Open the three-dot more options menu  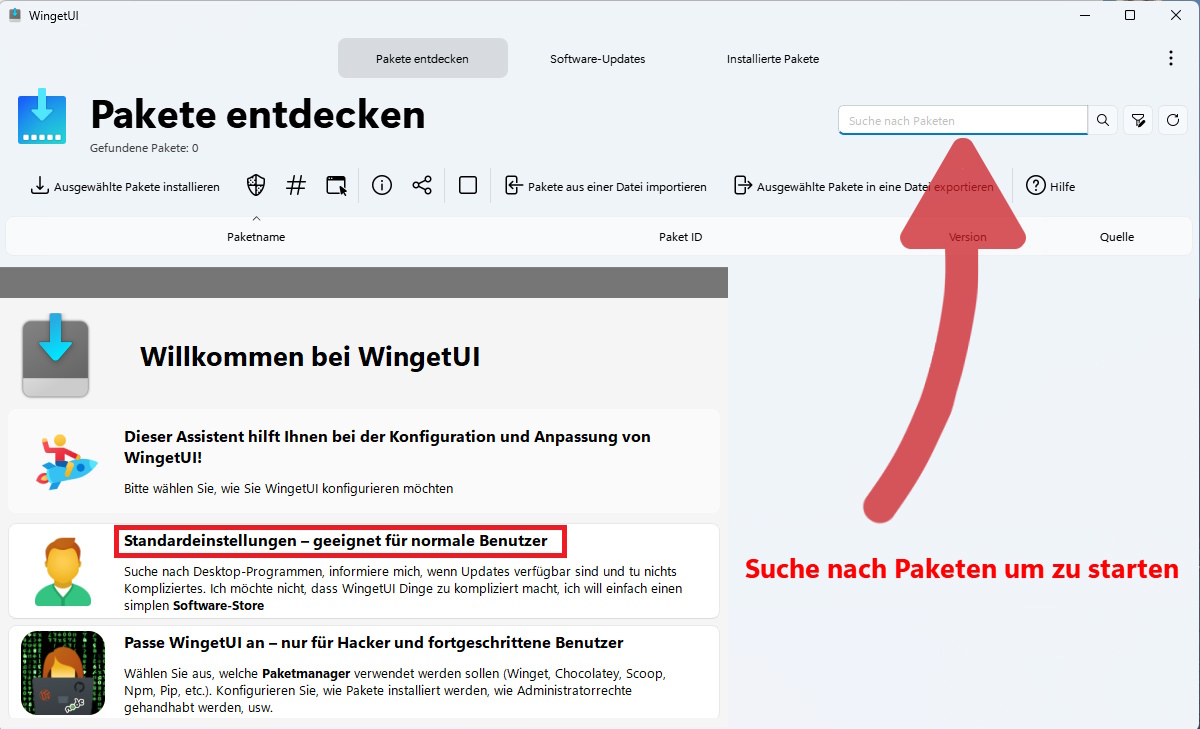click(1171, 59)
